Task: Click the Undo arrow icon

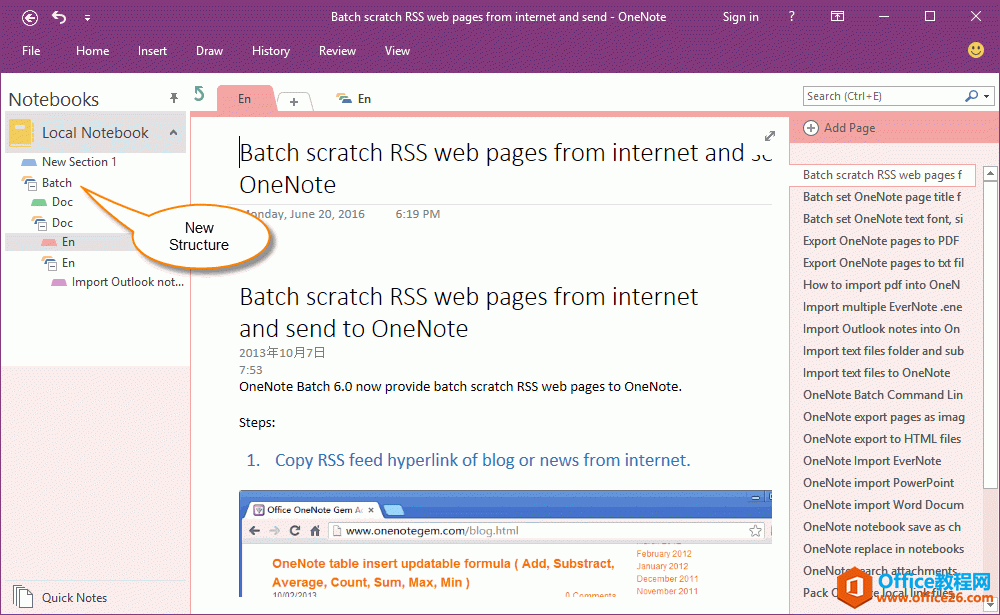Action: click(x=59, y=17)
